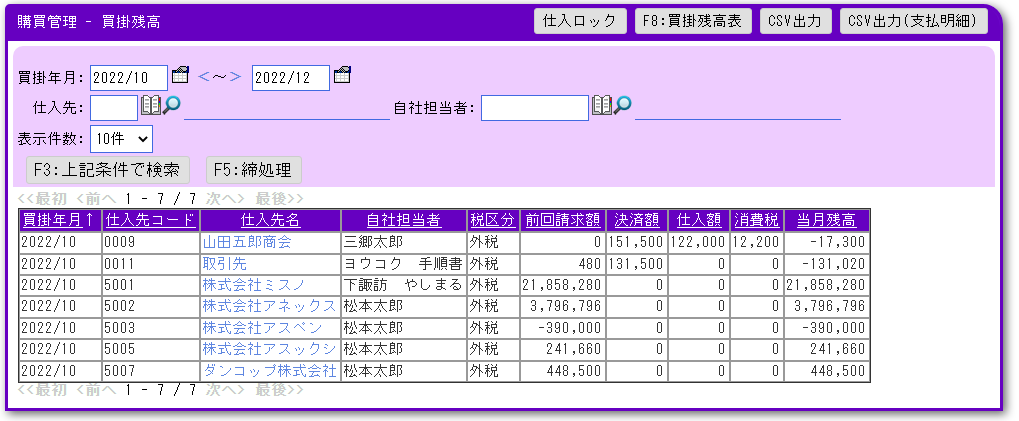Viewport: 1019px width, 421px height.
Task: Click 前回請求額 value 480
Action: [591, 264]
